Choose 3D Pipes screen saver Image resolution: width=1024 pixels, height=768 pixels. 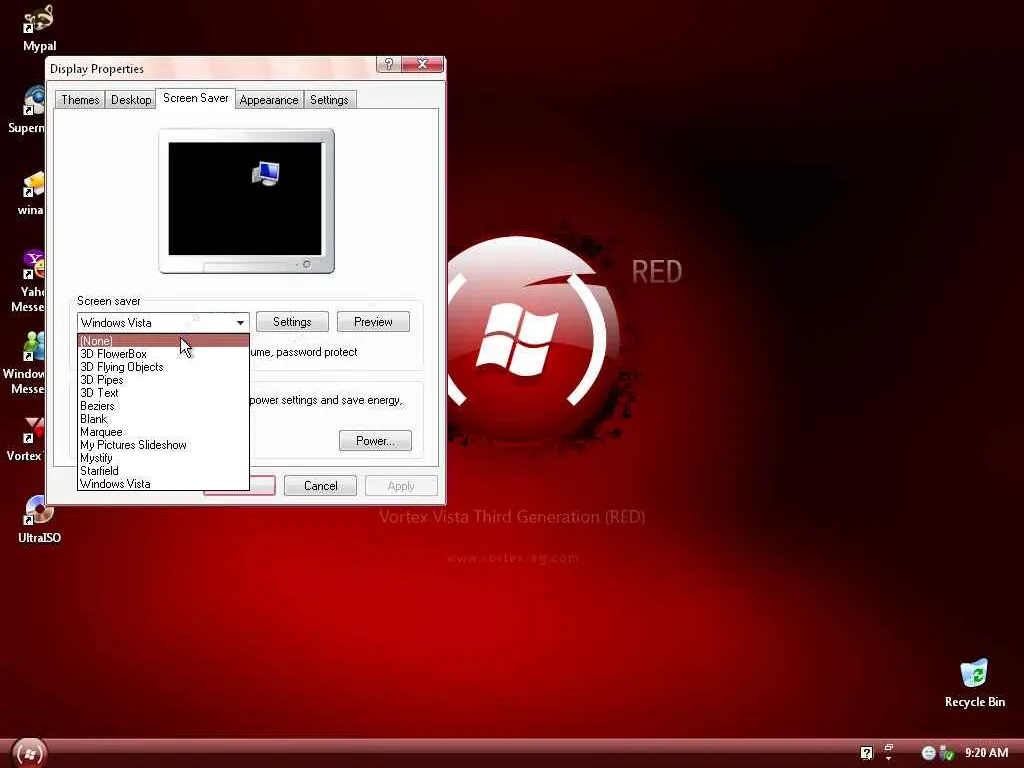tap(163, 380)
